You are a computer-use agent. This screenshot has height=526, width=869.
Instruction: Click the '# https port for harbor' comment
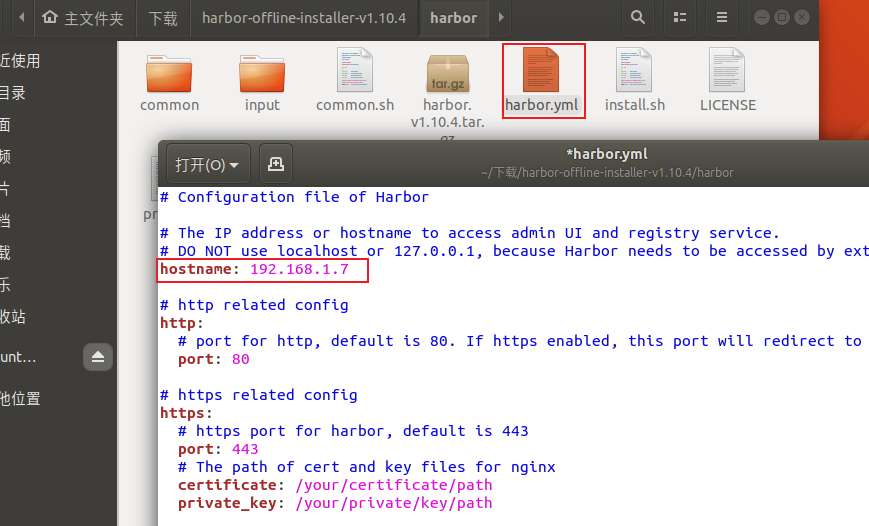tap(353, 431)
